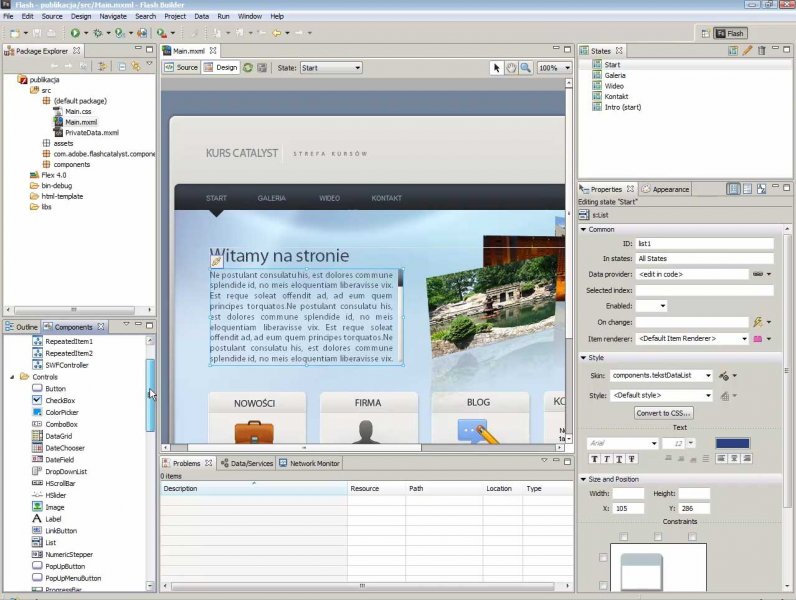
Task: Click the blue text color swatch
Action: [x=732, y=443]
